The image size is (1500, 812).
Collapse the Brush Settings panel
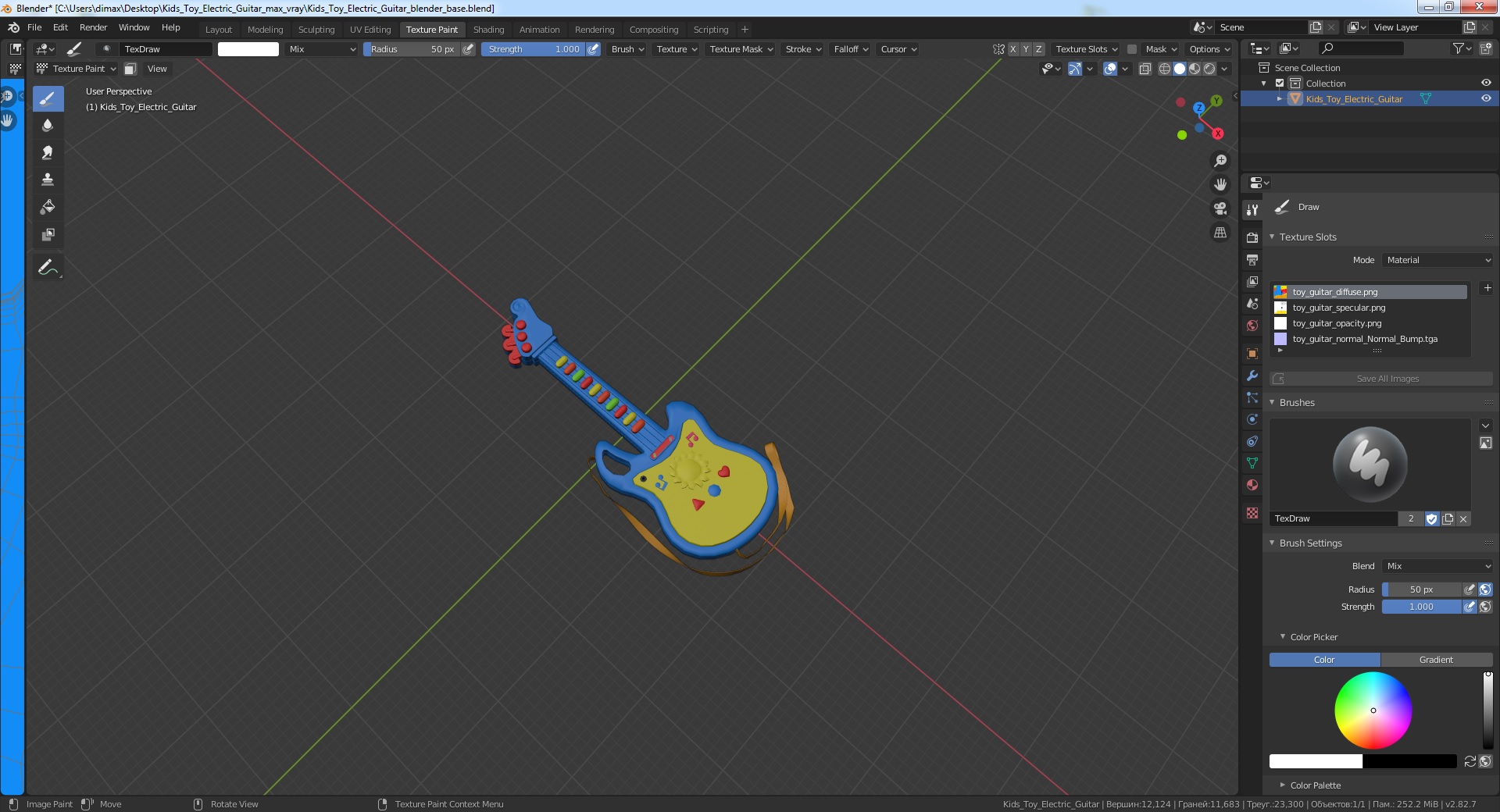(x=1310, y=543)
